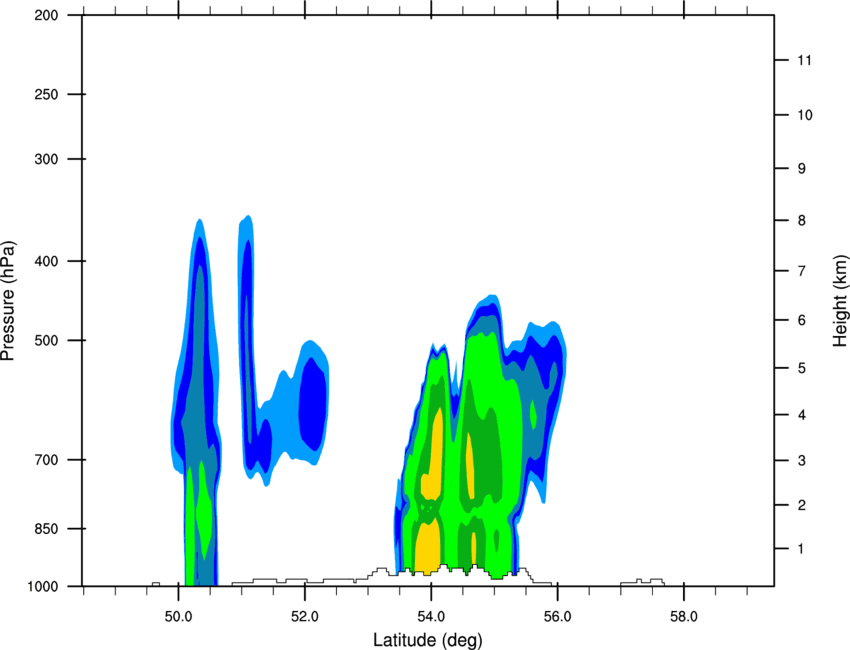Click the 8 km height label
The width and height of the screenshot is (850, 650).
pos(802,220)
